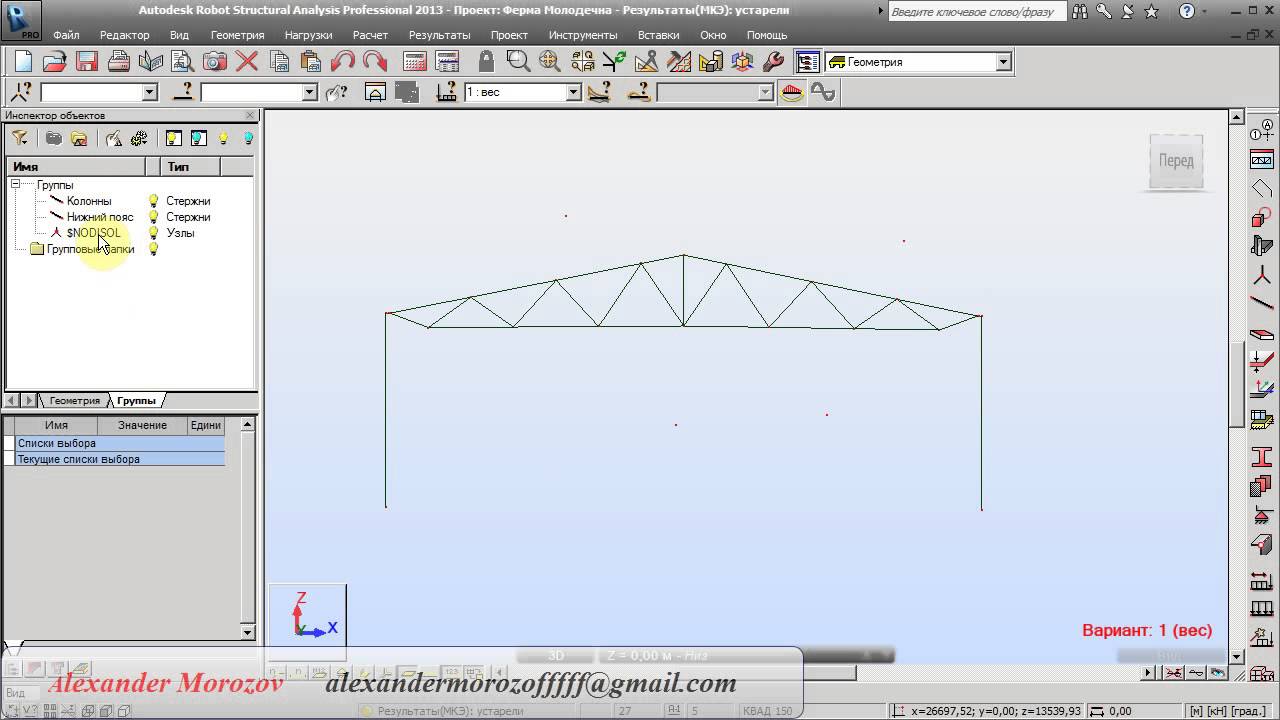Collapse the Группы tree node
Viewport: 1280px width, 720px height.
(16, 185)
